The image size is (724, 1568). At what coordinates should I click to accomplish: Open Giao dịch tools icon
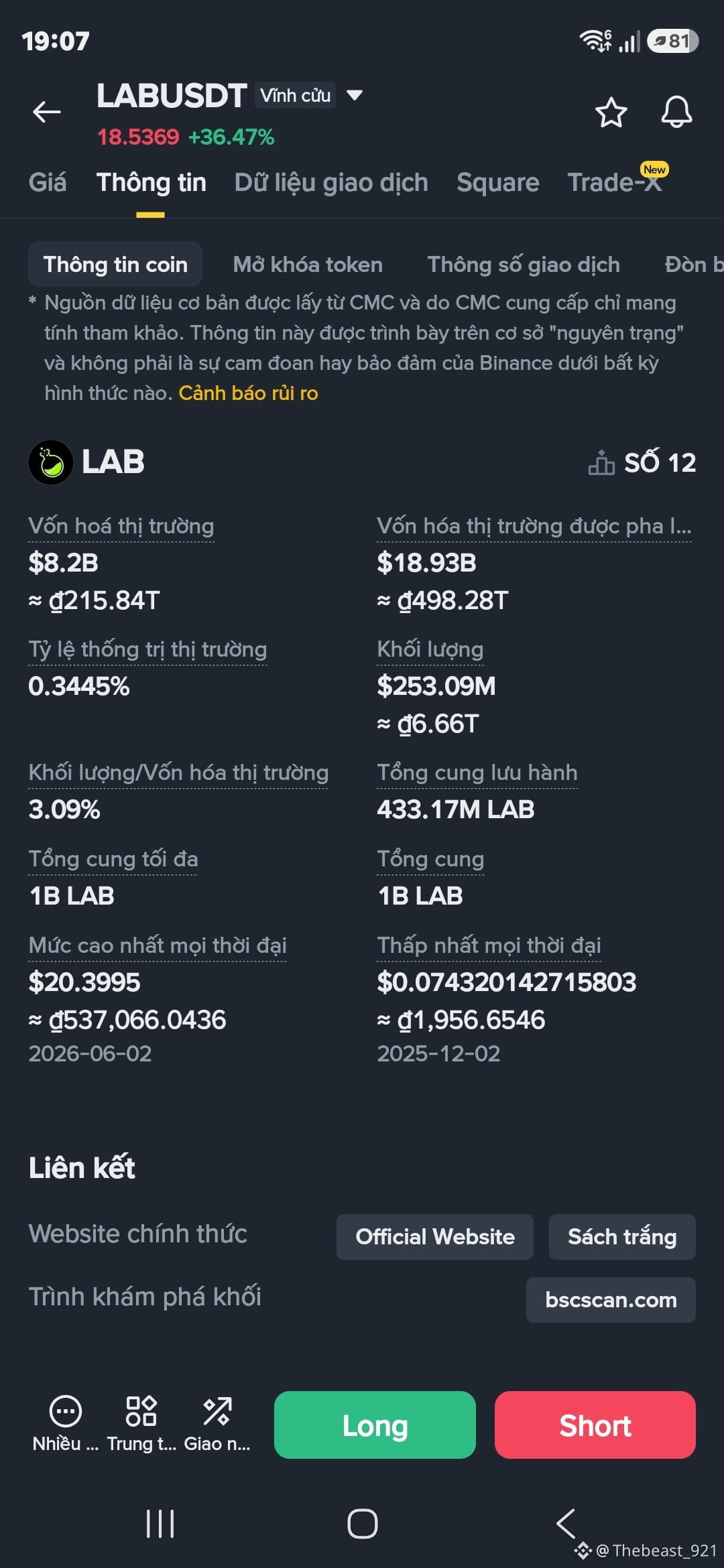click(x=217, y=1411)
